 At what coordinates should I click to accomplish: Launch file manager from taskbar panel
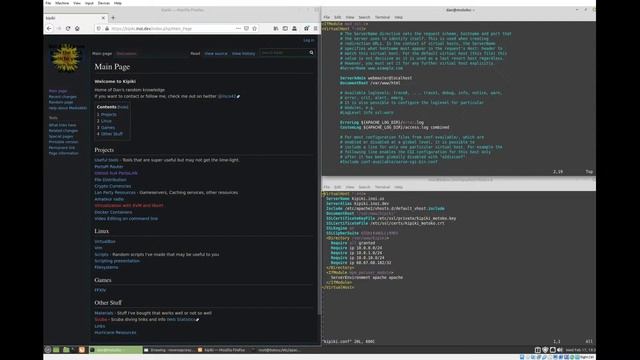pos(66,350)
